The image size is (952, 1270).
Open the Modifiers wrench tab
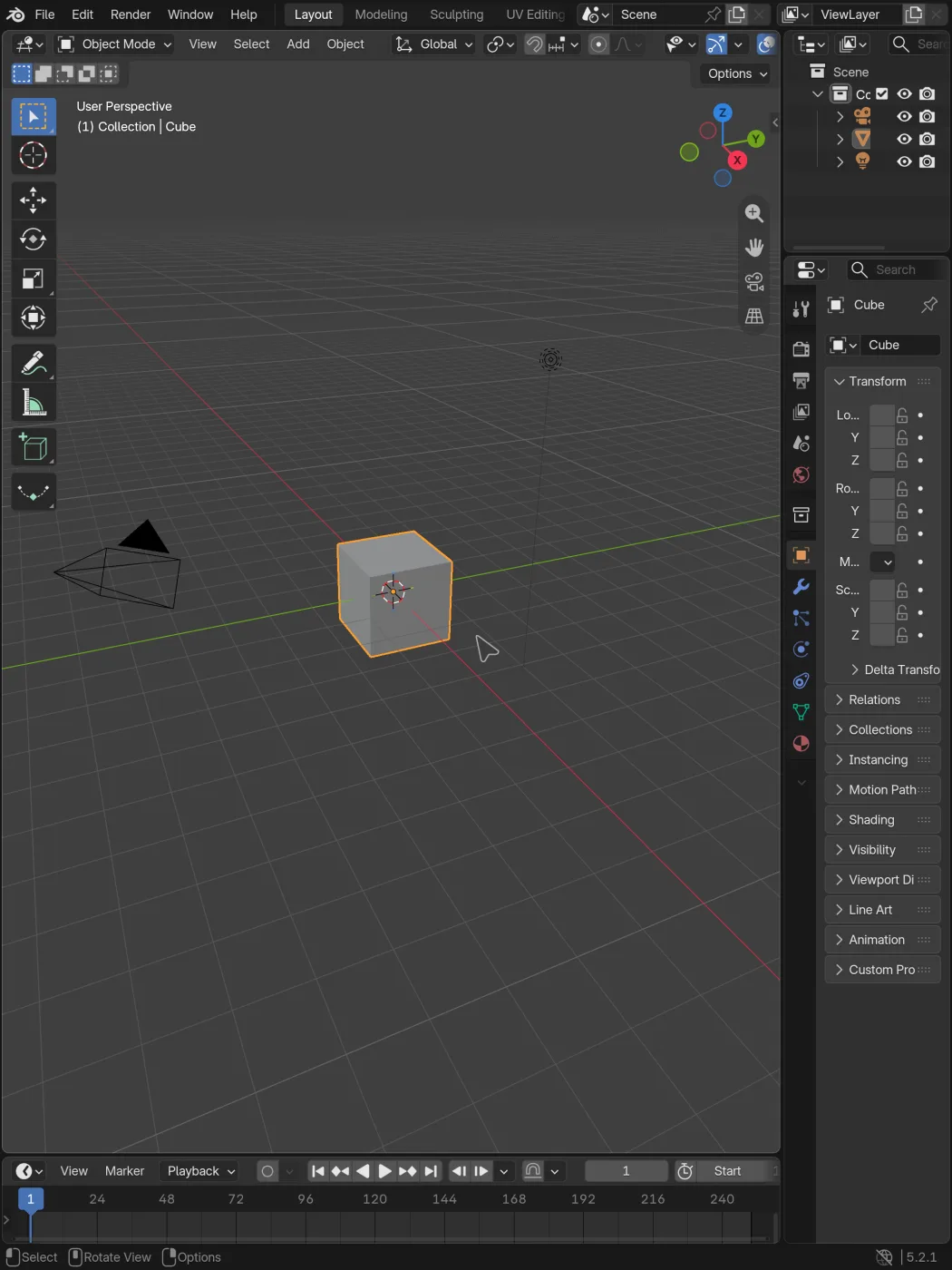[x=801, y=587]
